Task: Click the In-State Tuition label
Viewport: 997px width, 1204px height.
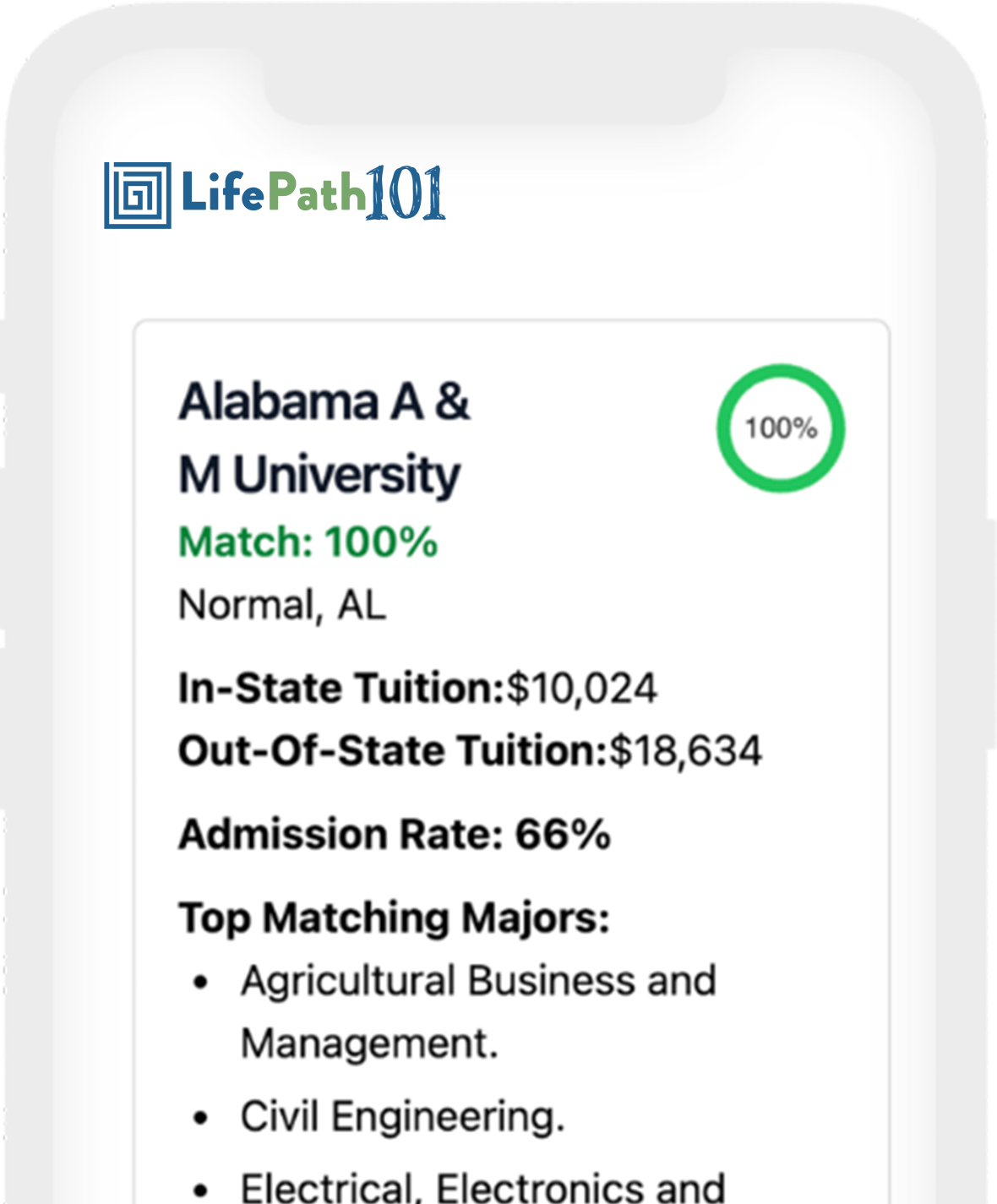Action: (341, 688)
